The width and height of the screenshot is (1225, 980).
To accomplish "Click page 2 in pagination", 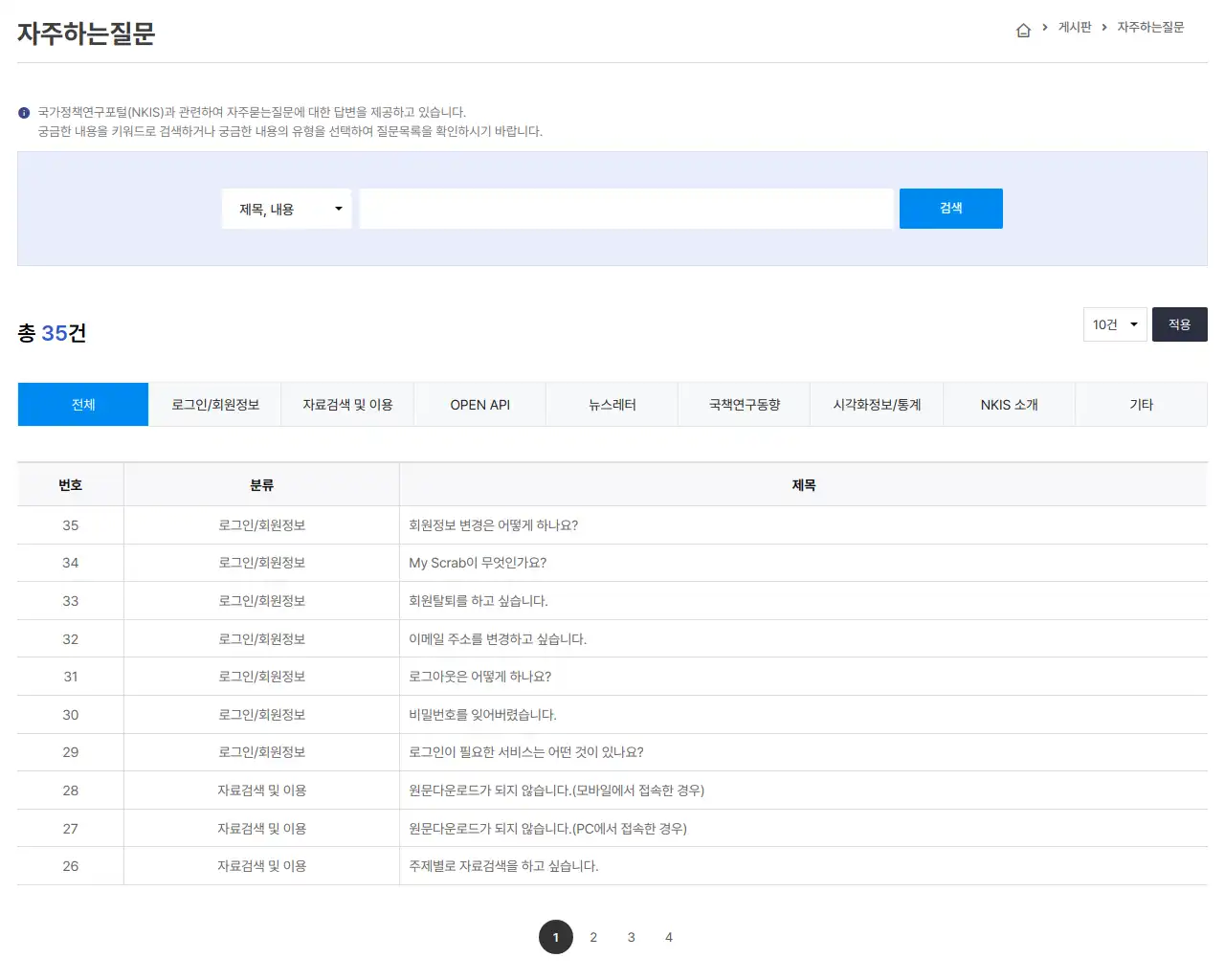I will coord(593,937).
